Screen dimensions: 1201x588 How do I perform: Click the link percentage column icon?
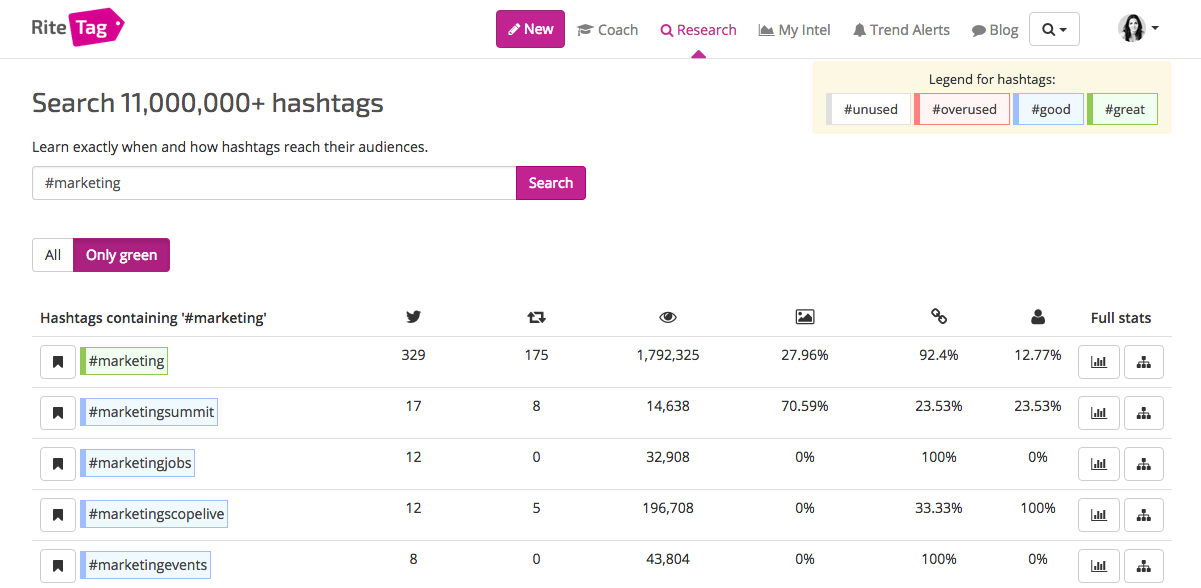click(938, 317)
